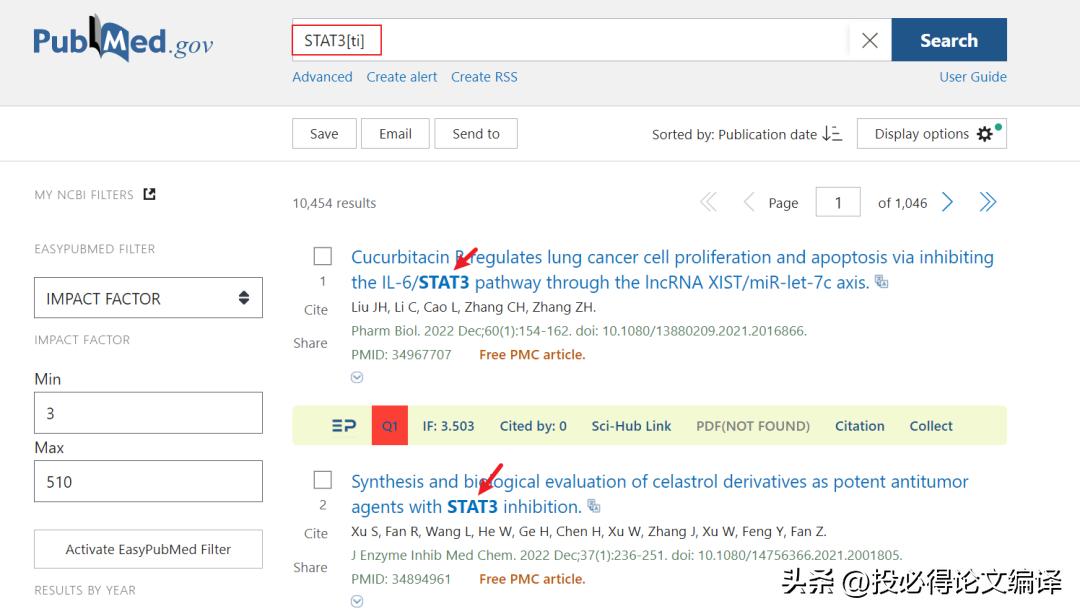Image resolution: width=1080 pixels, height=614 pixels.
Task: Select checkbox for Cucurbitacin B article
Action: coord(322,256)
